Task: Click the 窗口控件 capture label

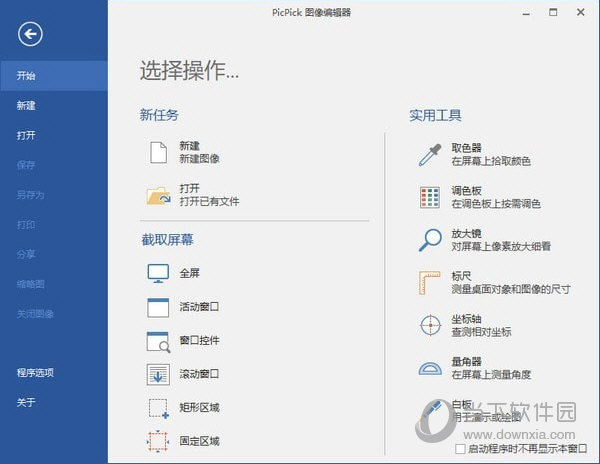Action: click(x=199, y=340)
